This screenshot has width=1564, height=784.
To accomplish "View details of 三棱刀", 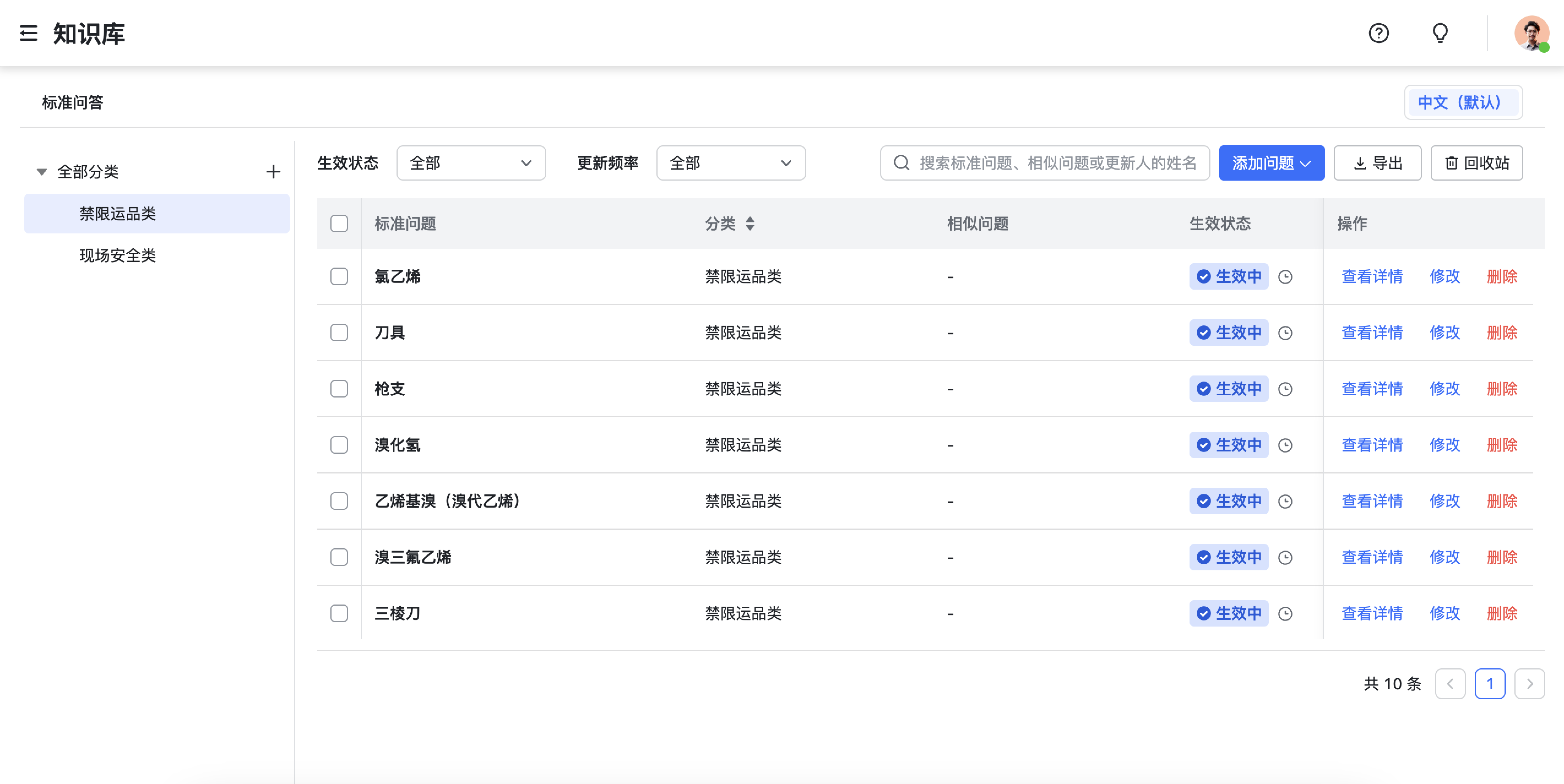I will [x=1372, y=614].
